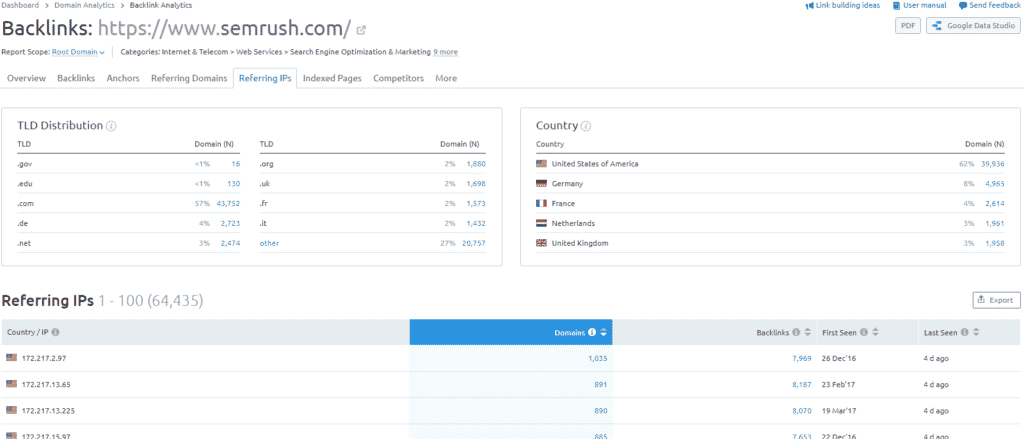Select the Referring IPs tab
1024x439 pixels.
tap(265, 78)
